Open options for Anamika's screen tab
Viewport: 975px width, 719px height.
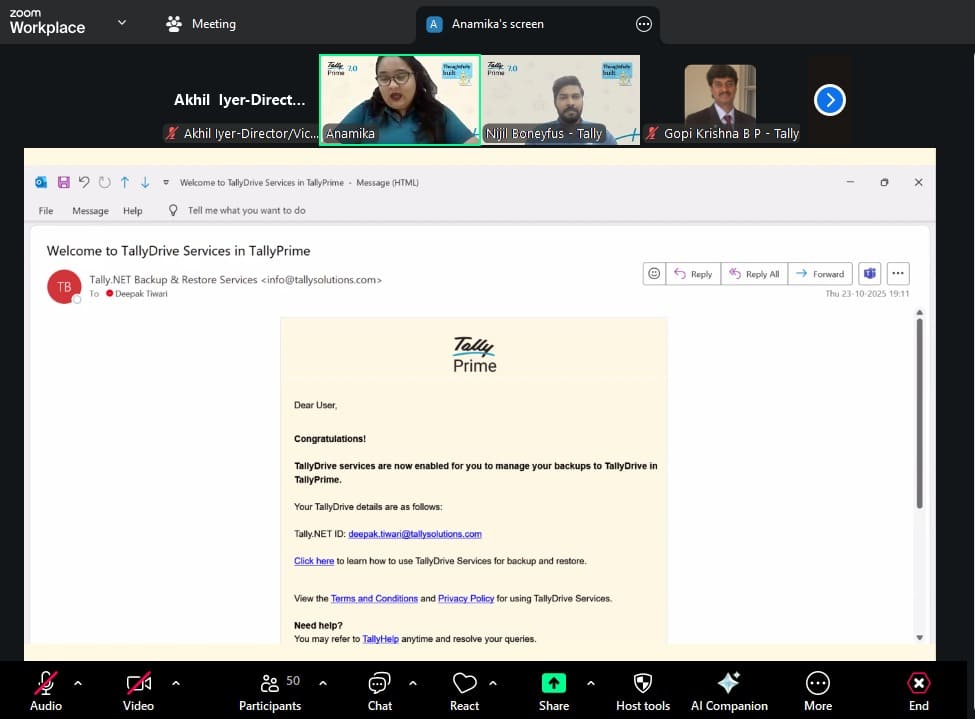tap(644, 24)
